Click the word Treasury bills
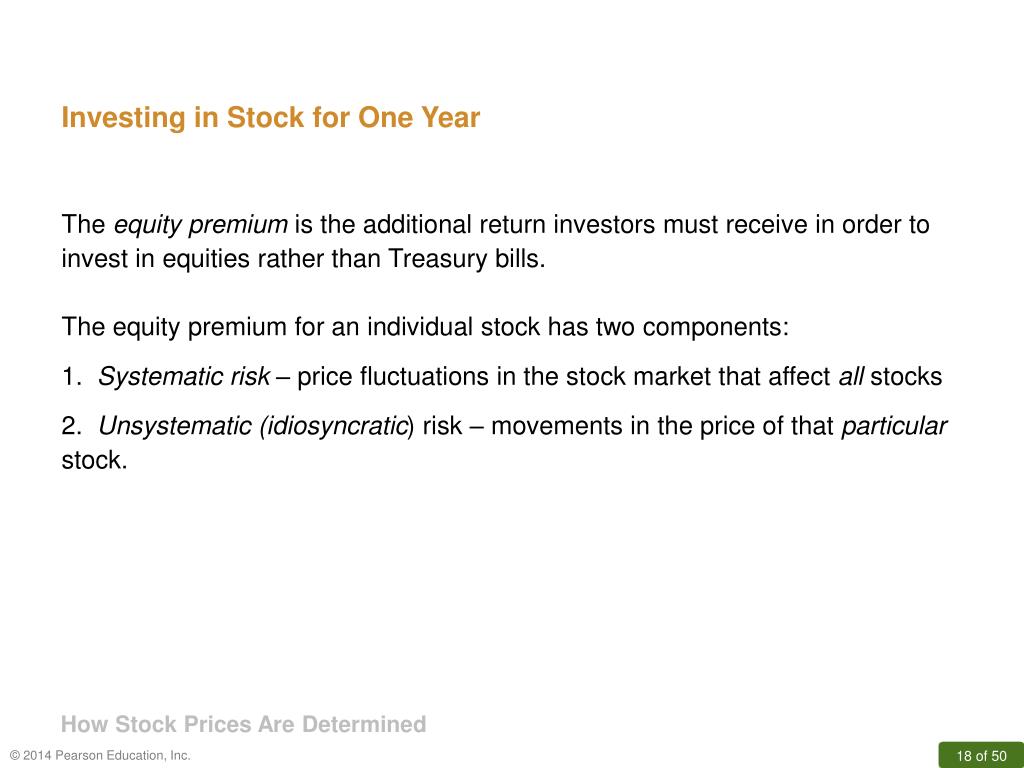Viewport: 1024px width, 768px height. pyautogui.click(x=466, y=259)
